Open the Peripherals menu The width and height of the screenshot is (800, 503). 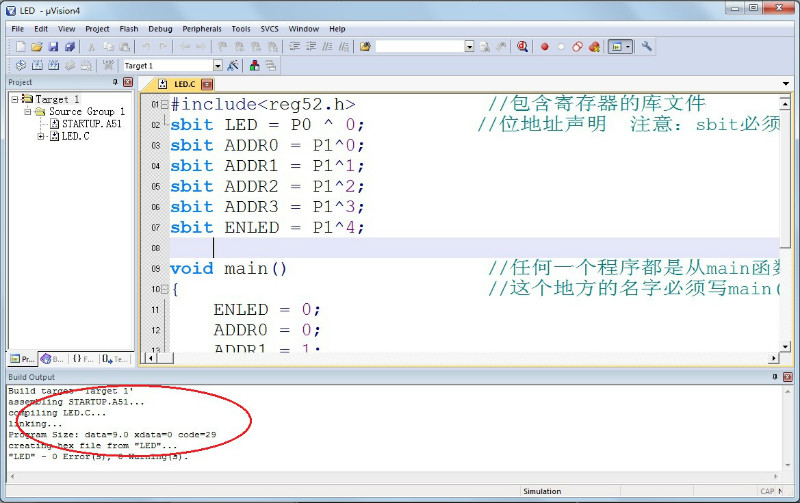202,29
